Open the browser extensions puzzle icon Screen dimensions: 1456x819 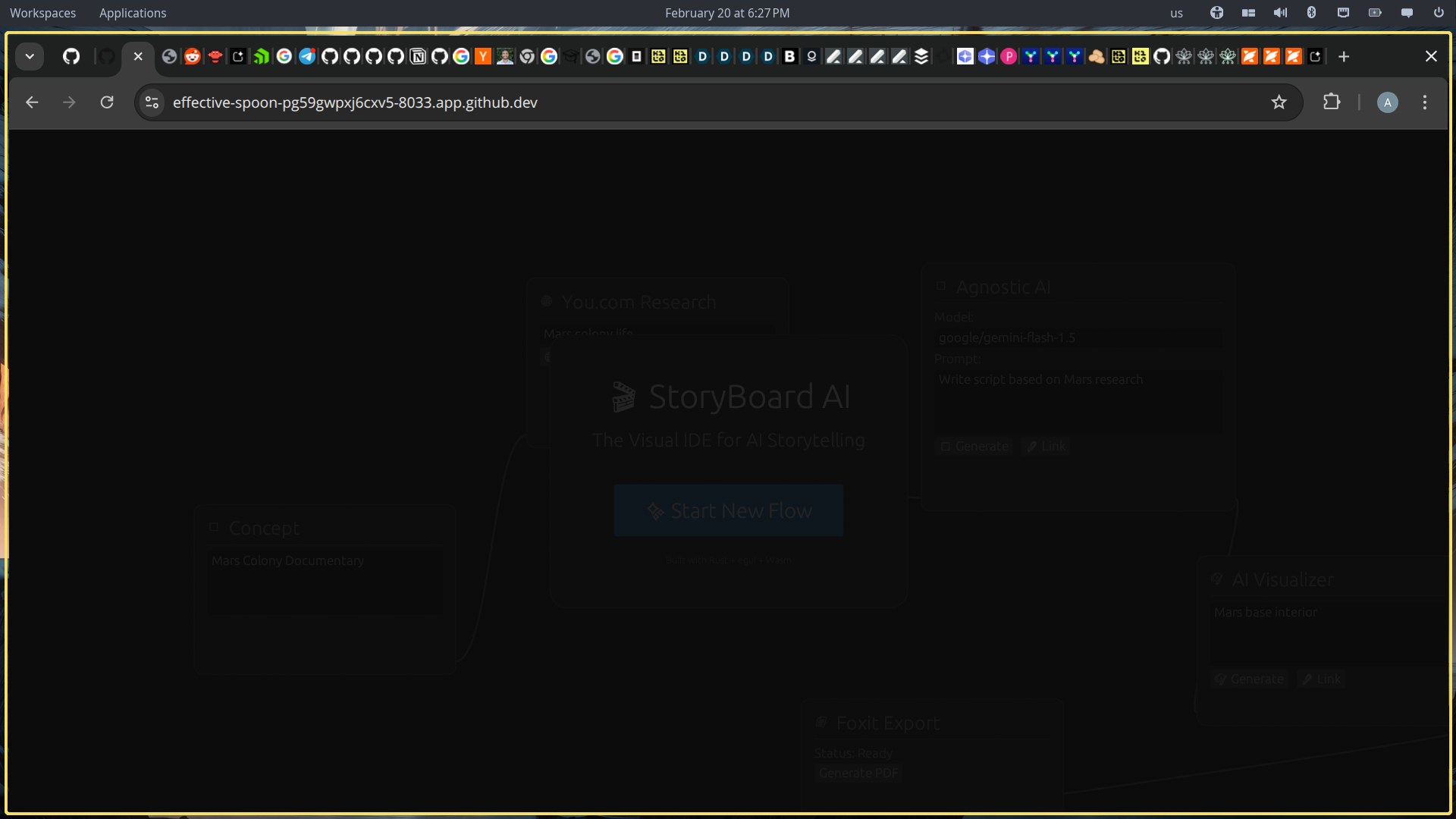1332,102
